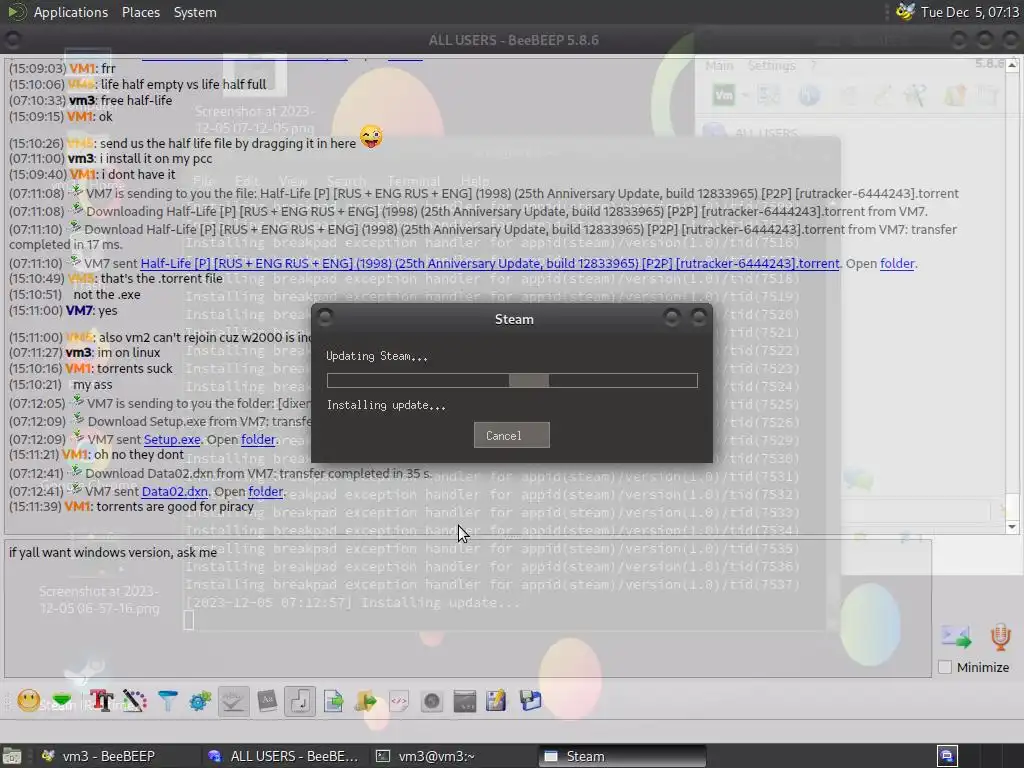The width and height of the screenshot is (1024, 768).
Task: Click the send folder icon with green arrow
Action: (x=366, y=701)
